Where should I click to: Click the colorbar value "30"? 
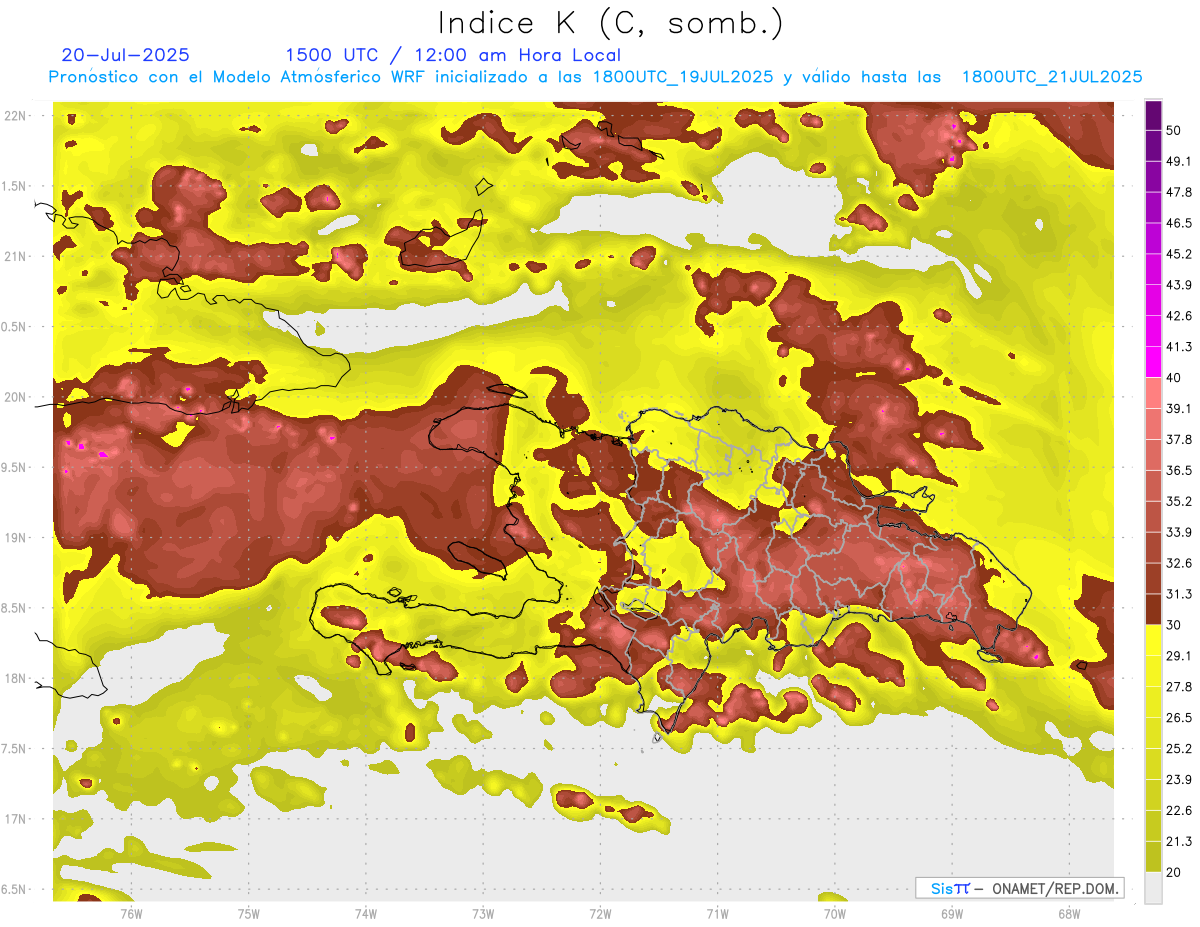[1173, 625]
